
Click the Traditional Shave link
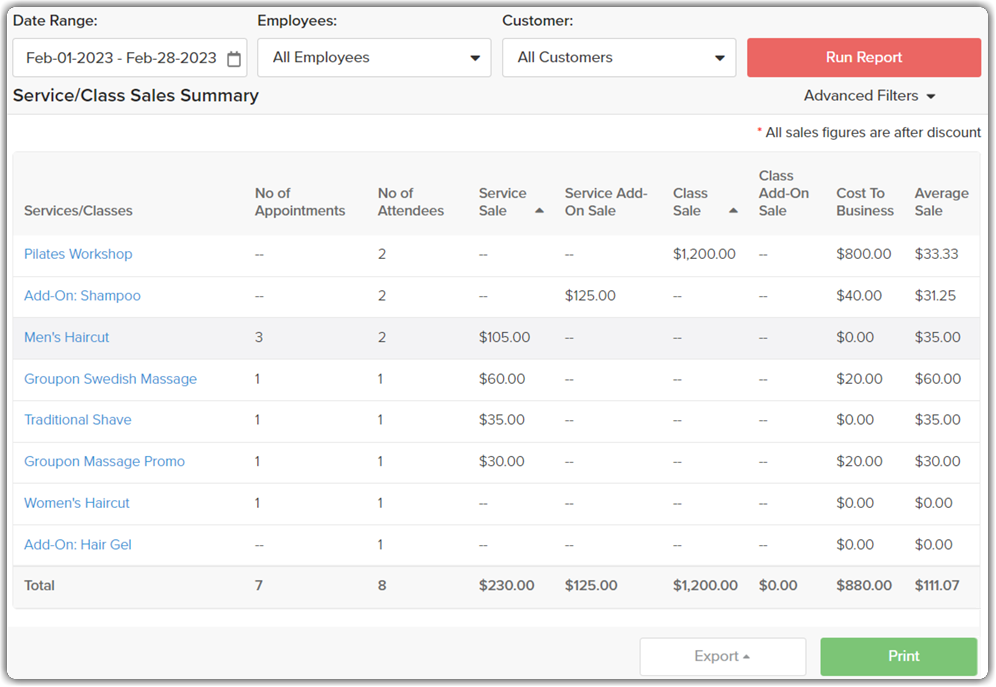(x=78, y=420)
